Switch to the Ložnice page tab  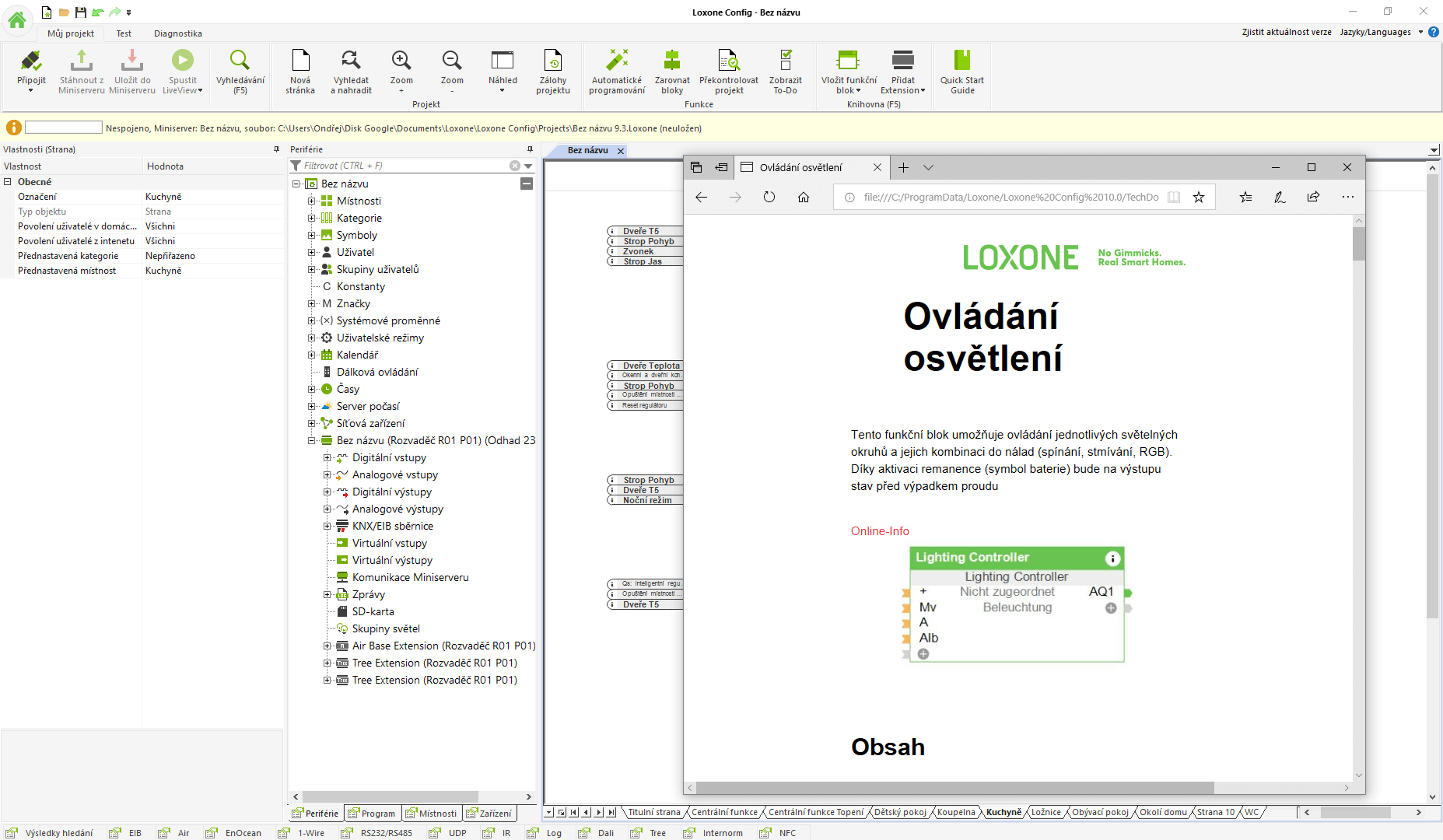tap(1045, 812)
